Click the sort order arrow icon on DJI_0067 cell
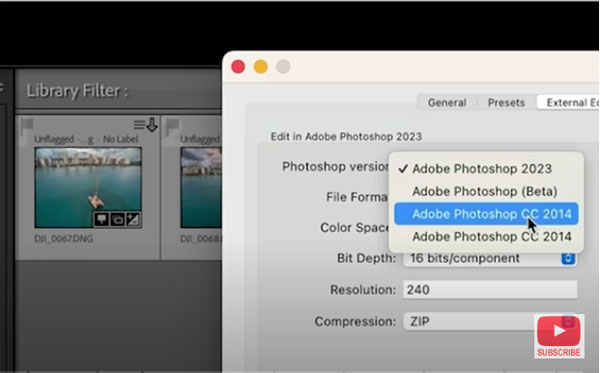 146,125
